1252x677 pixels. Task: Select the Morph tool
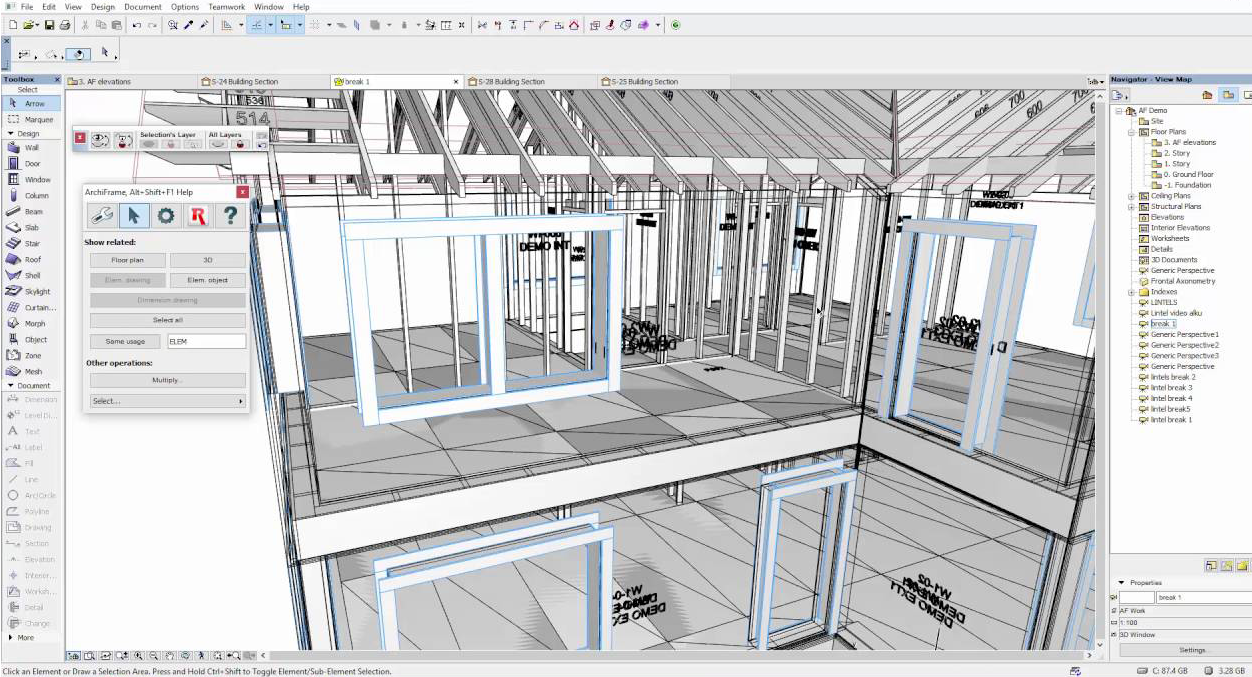click(x=31, y=323)
